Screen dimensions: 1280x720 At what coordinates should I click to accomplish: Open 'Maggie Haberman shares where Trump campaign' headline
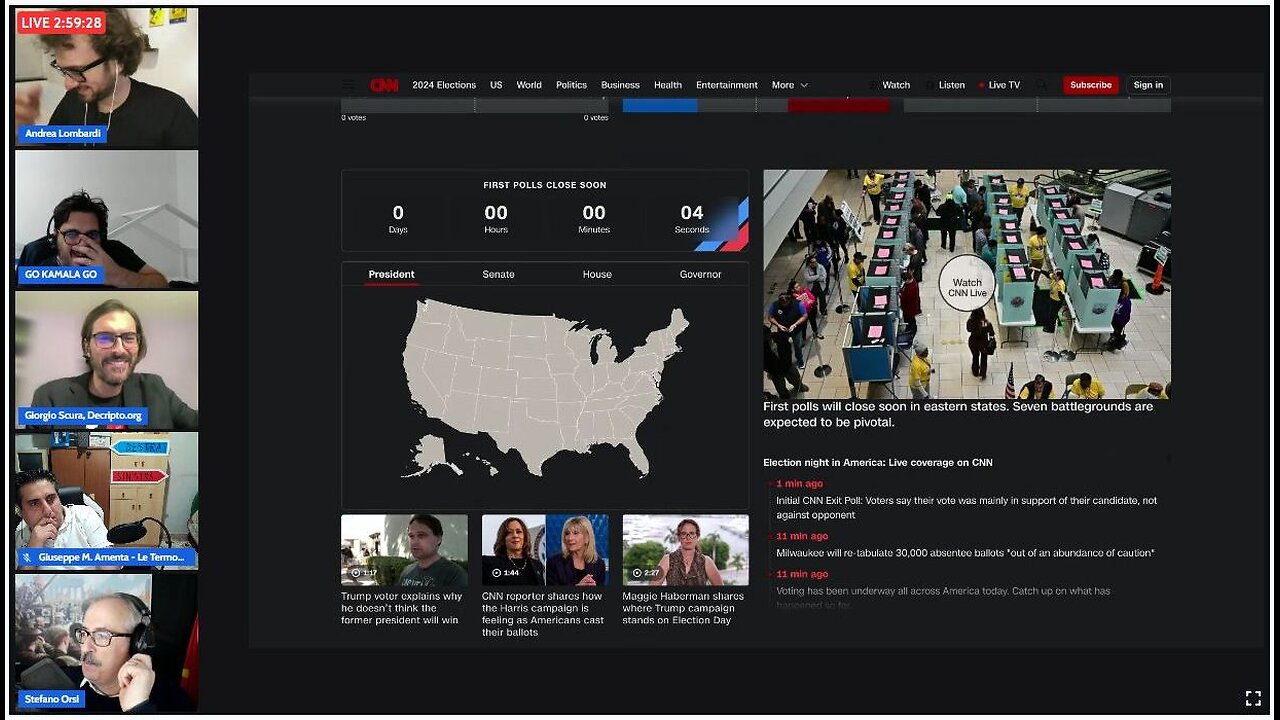click(683, 608)
